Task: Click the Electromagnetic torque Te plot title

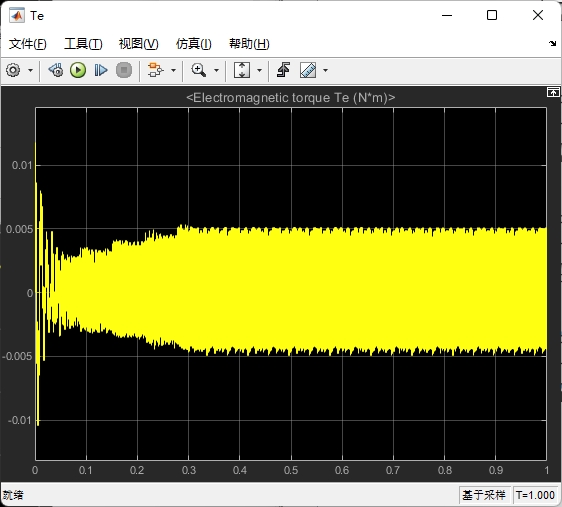Action: 291,97
